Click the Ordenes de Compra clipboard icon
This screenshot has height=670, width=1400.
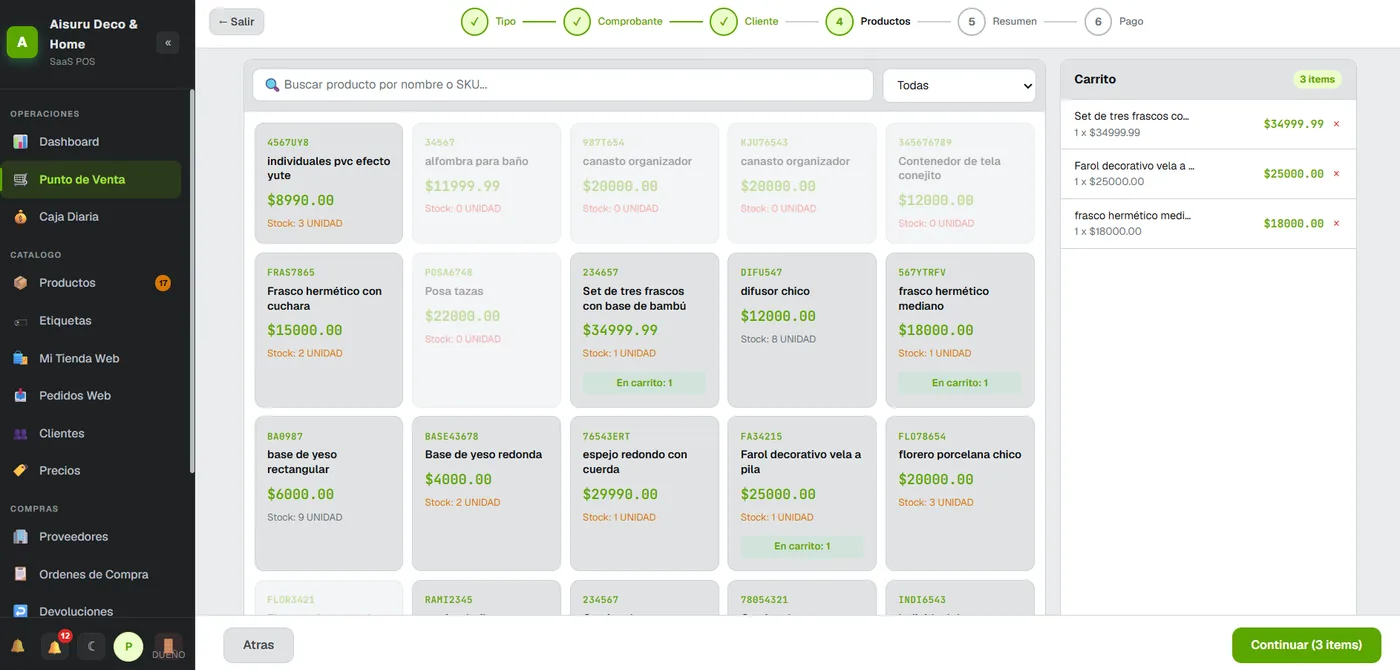[x=20, y=574]
